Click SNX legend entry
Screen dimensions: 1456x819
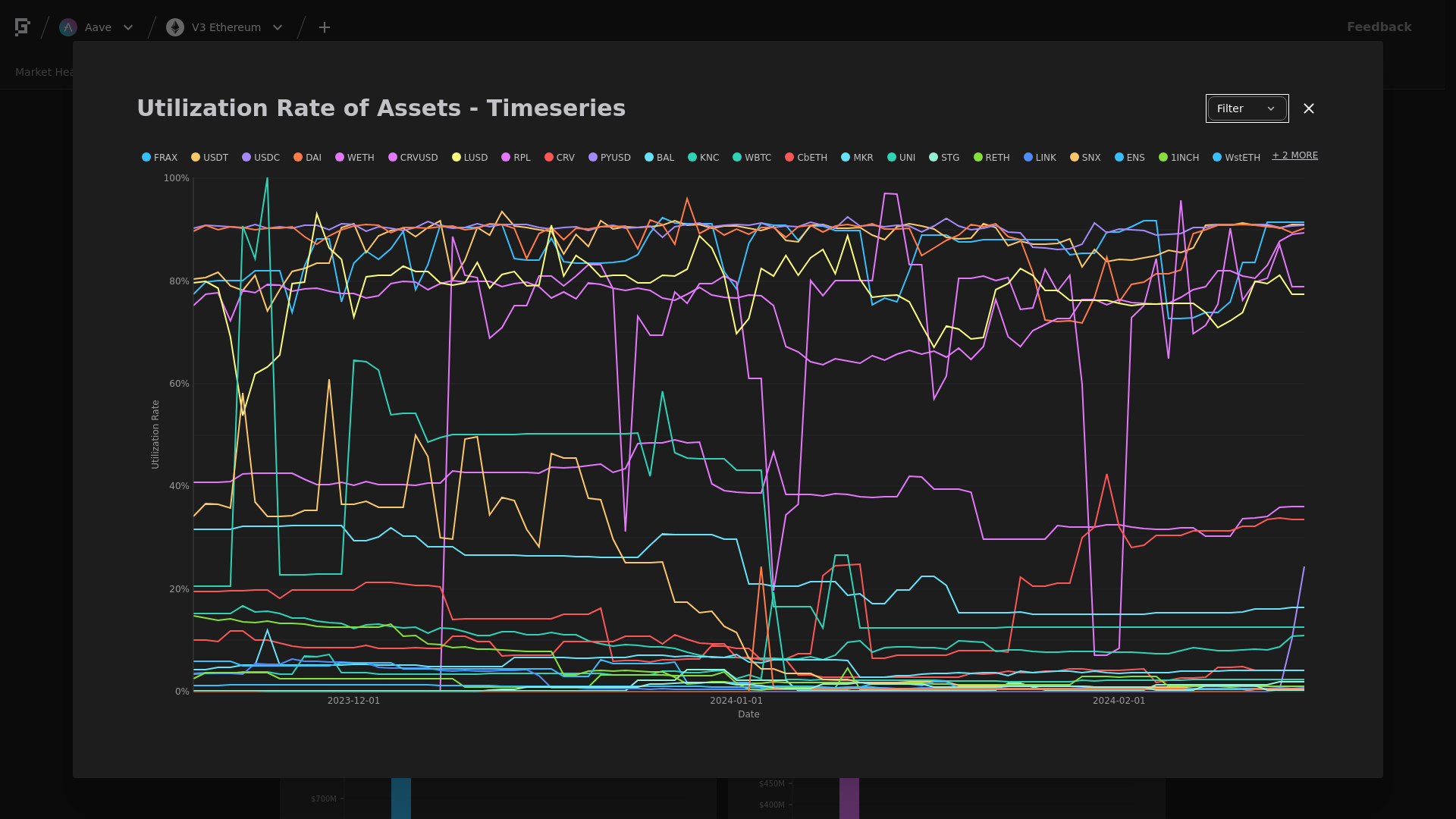pyautogui.click(x=1086, y=158)
